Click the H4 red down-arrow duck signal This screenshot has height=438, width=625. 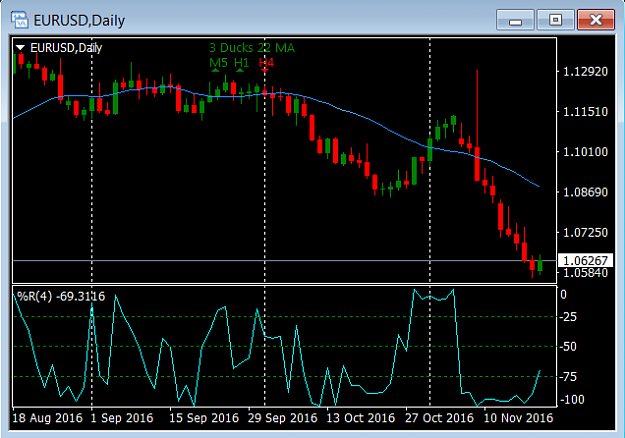click(x=265, y=71)
